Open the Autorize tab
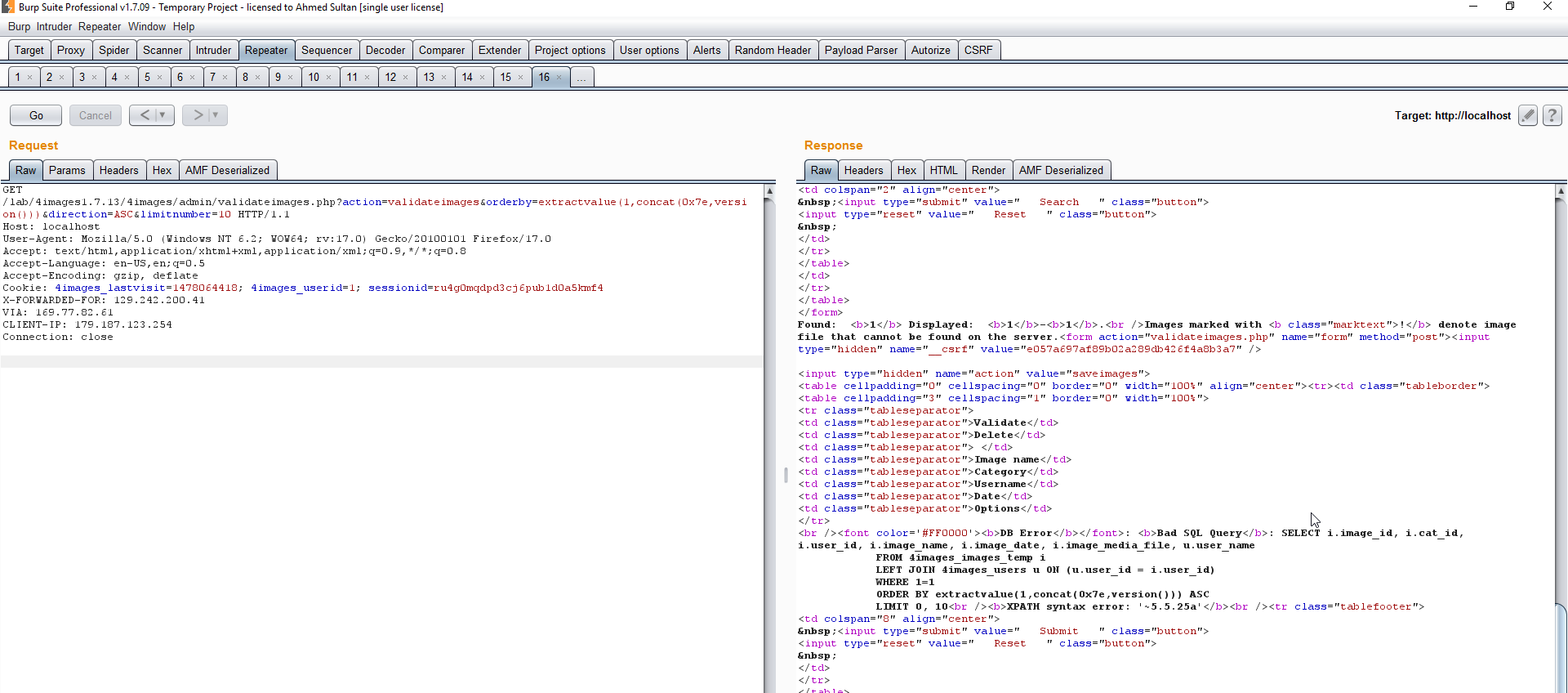This screenshot has width=1568, height=693. click(931, 50)
